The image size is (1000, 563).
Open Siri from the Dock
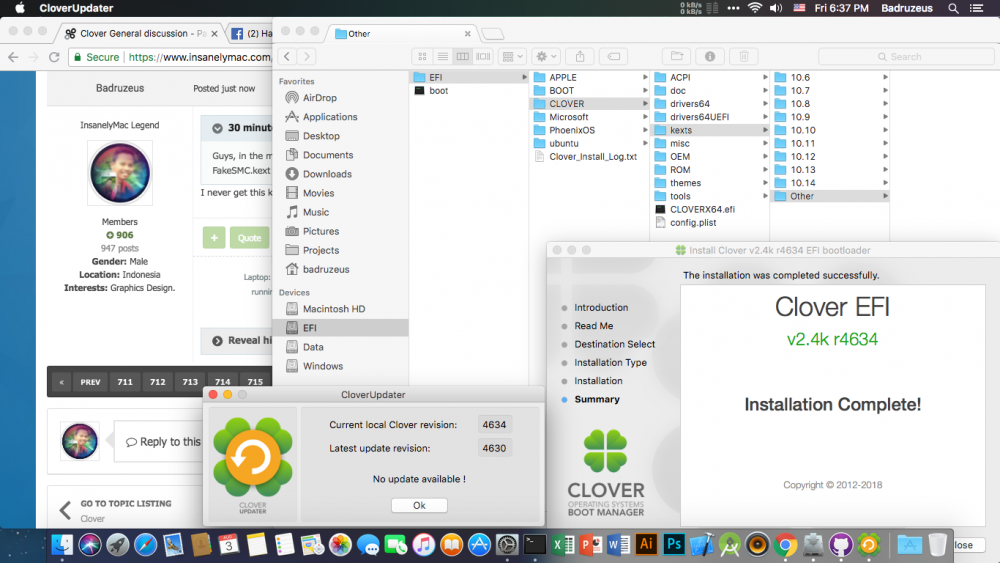coord(90,544)
